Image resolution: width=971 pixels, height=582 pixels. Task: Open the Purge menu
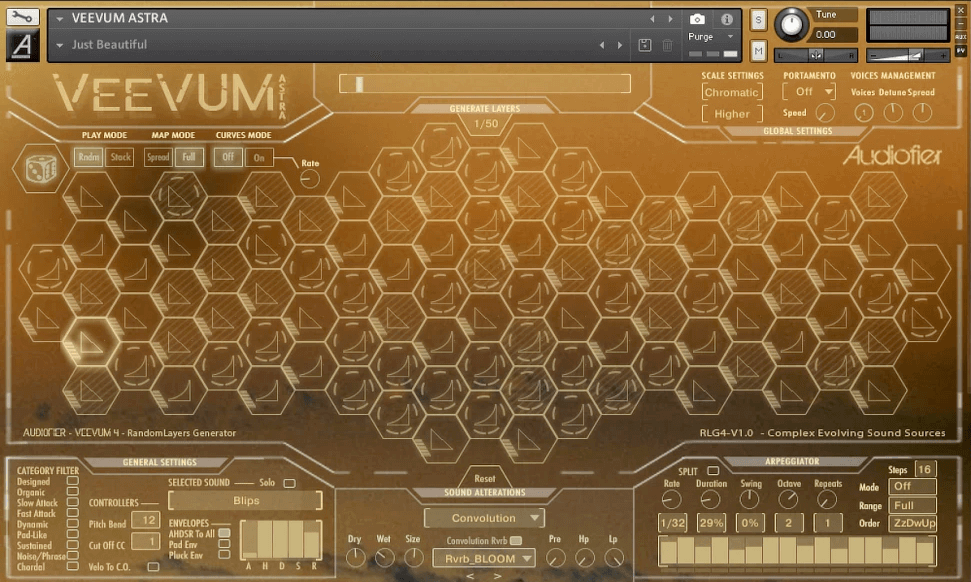[710, 37]
